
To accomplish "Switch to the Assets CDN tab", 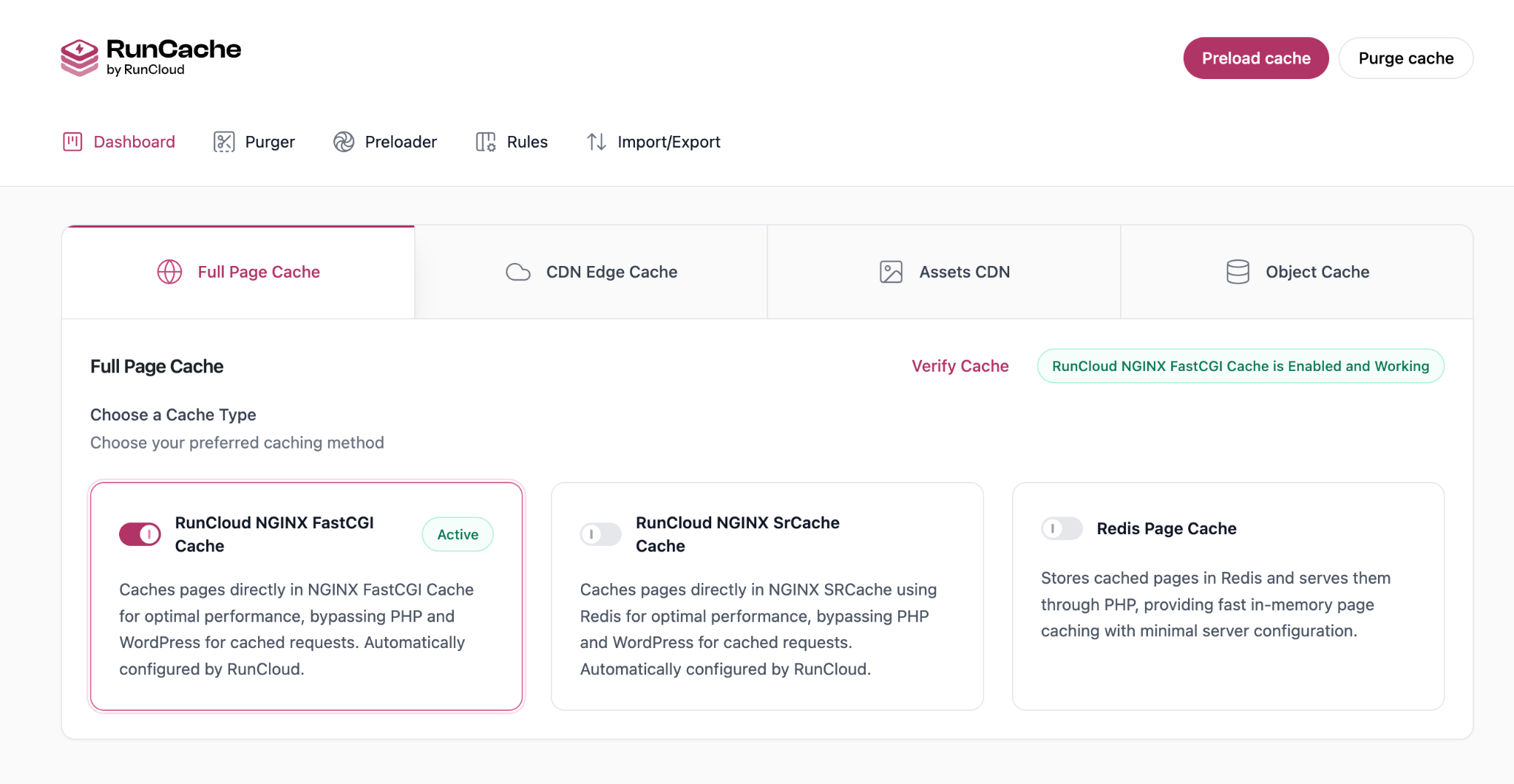I will (x=944, y=272).
